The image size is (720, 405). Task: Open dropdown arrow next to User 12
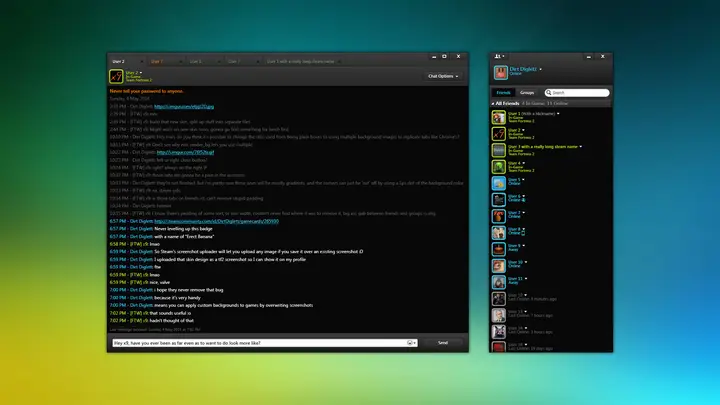tap(525, 295)
